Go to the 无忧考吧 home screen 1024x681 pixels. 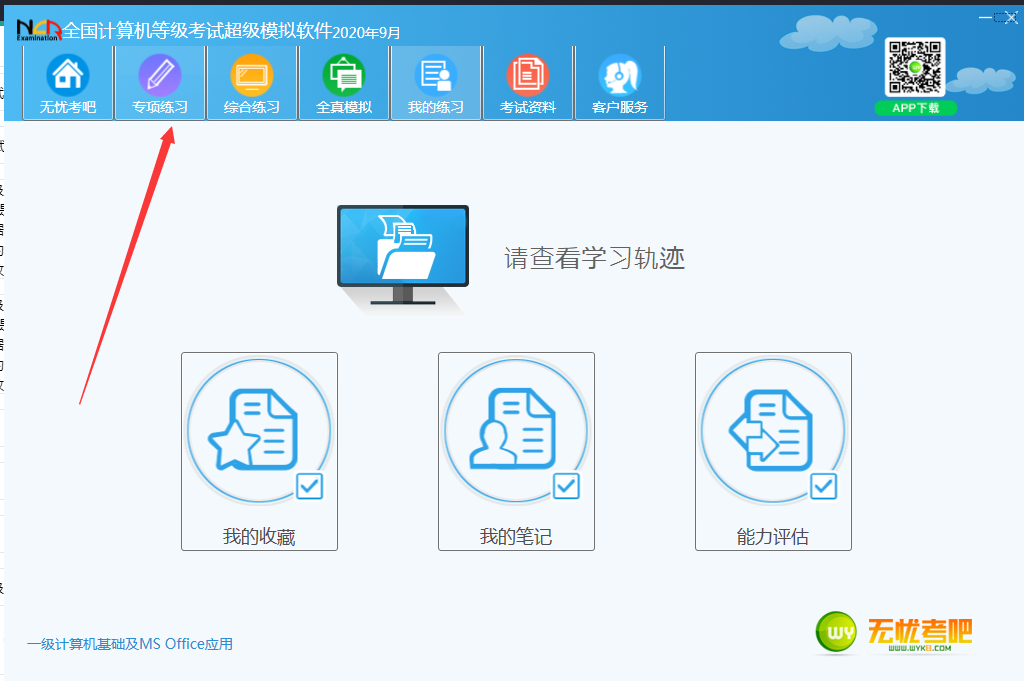click(67, 82)
